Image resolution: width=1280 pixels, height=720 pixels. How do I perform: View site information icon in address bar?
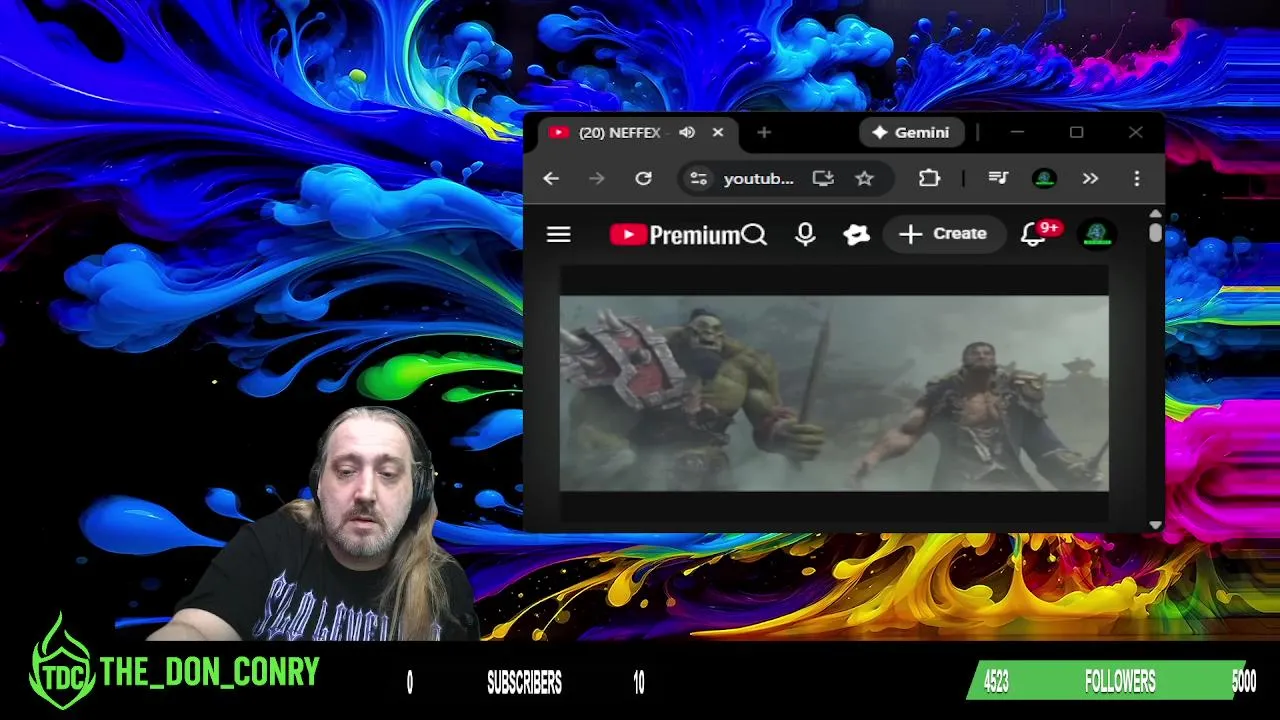[699, 178]
